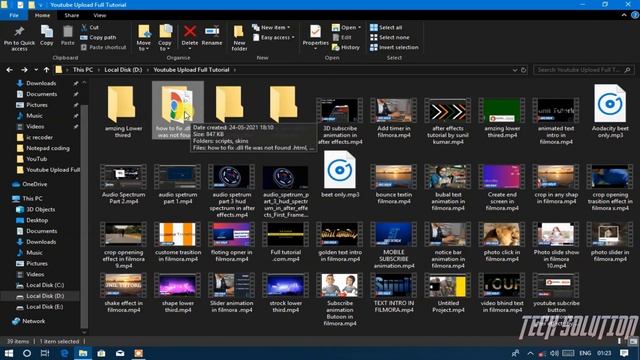The width and height of the screenshot is (640, 360).
Task: Select the amzing Lower thired folder
Action: pos(123,111)
